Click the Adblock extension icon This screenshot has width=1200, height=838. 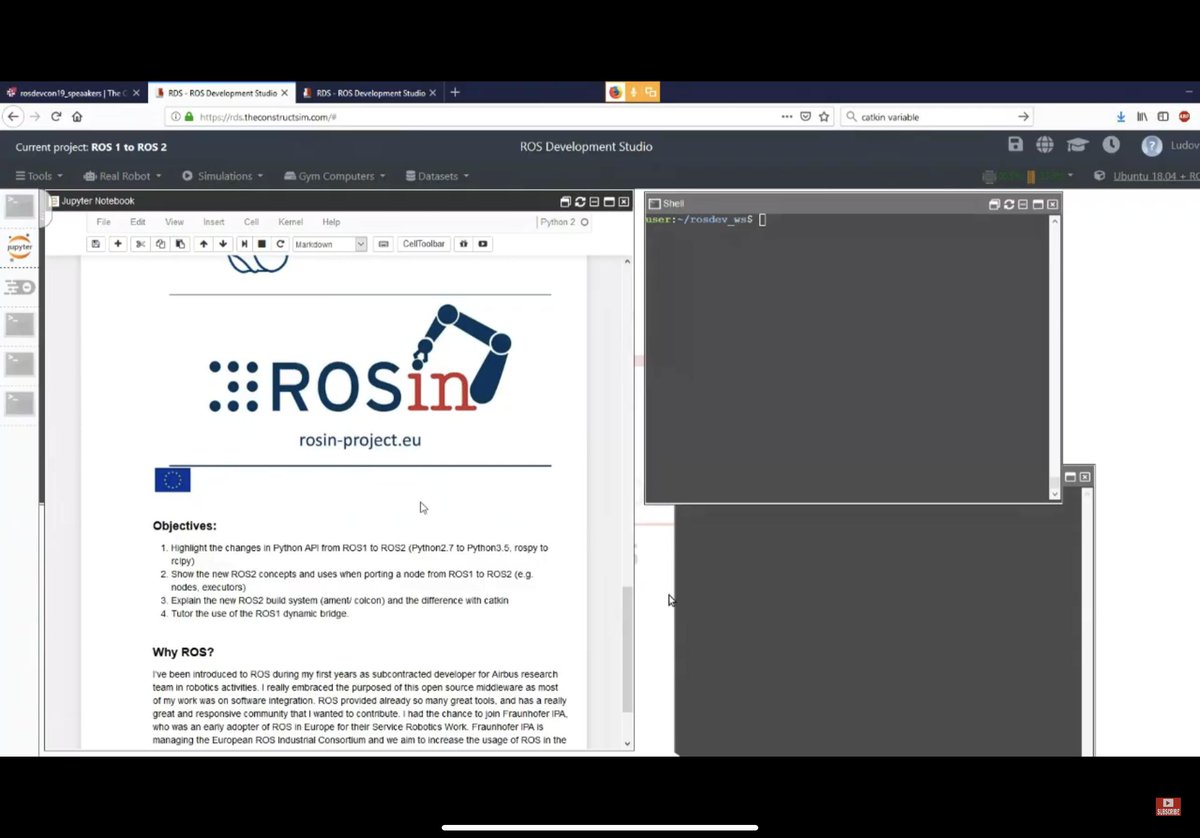pos(1185,117)
